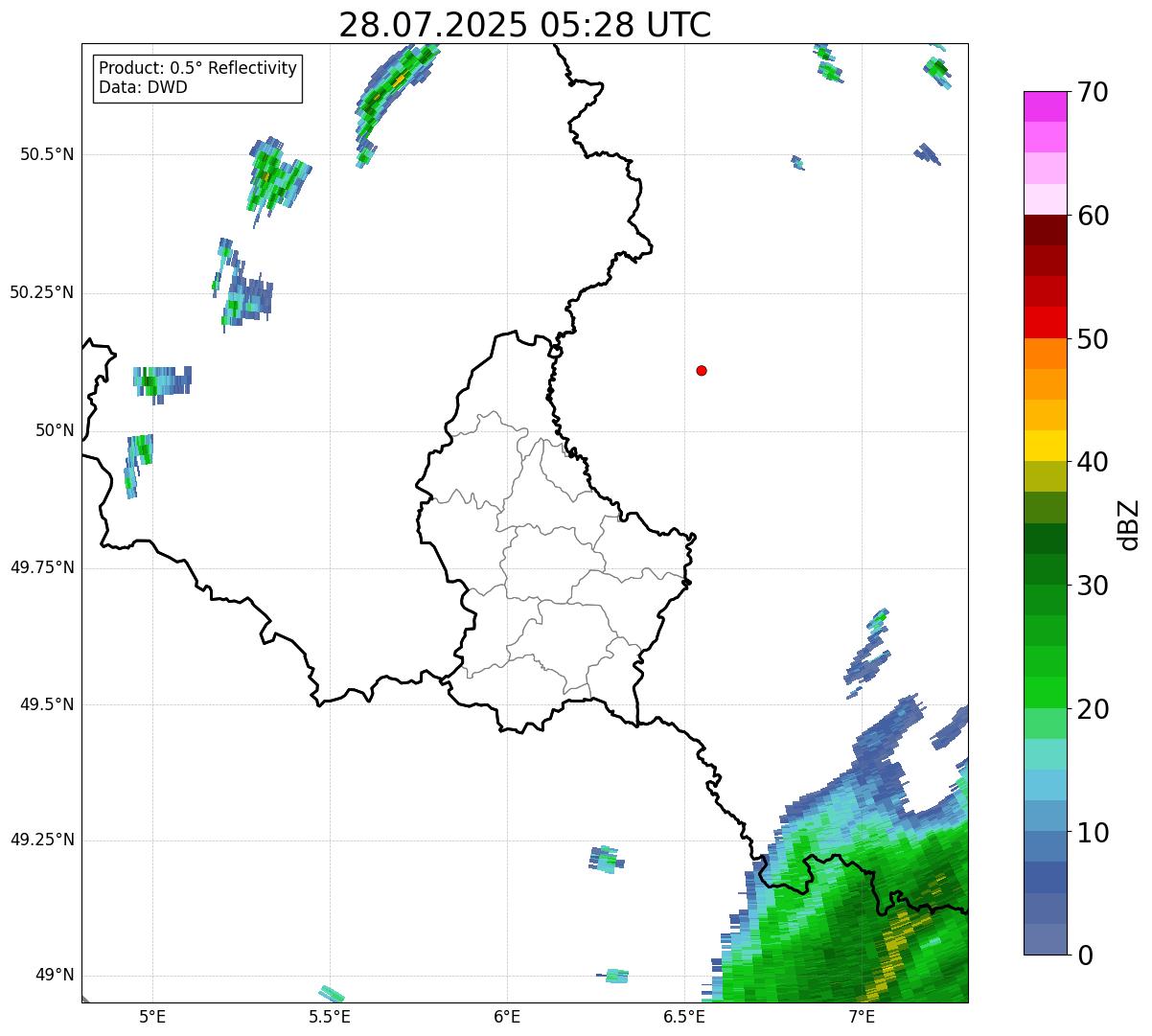Click the dark maroon colorbar segment below 60
This screenshot has width=1152, height=1036.
tap(1045, 230)
